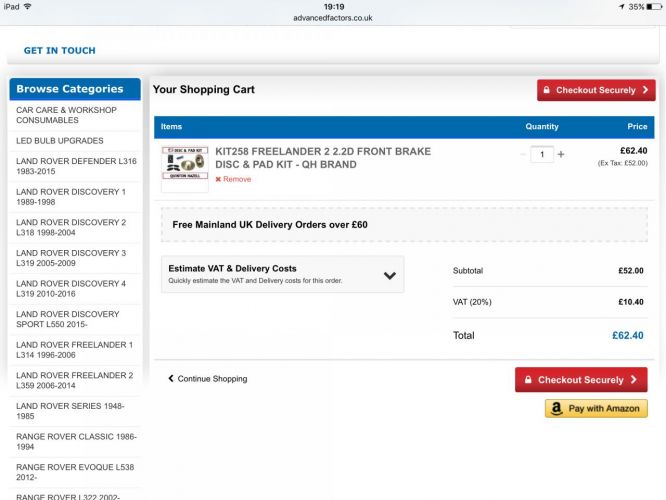Viewport: 666px width, 500px height.
Task: Open Land Rover Discovery 4 L319 2010-2016
Action: (x=75, y=288)
